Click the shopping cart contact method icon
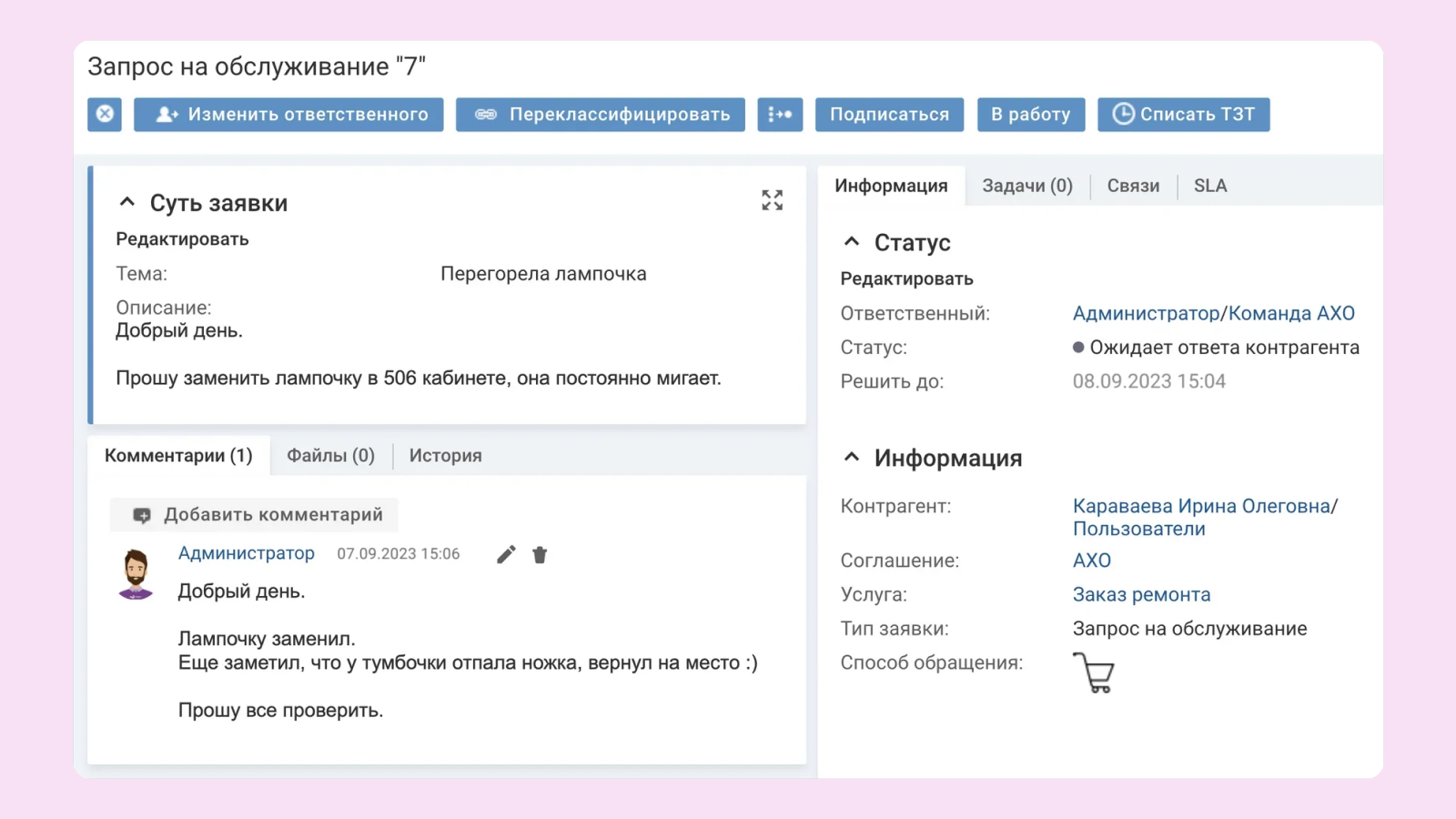The height and width of the screenshot is (819, 1456). point(1093,673)
